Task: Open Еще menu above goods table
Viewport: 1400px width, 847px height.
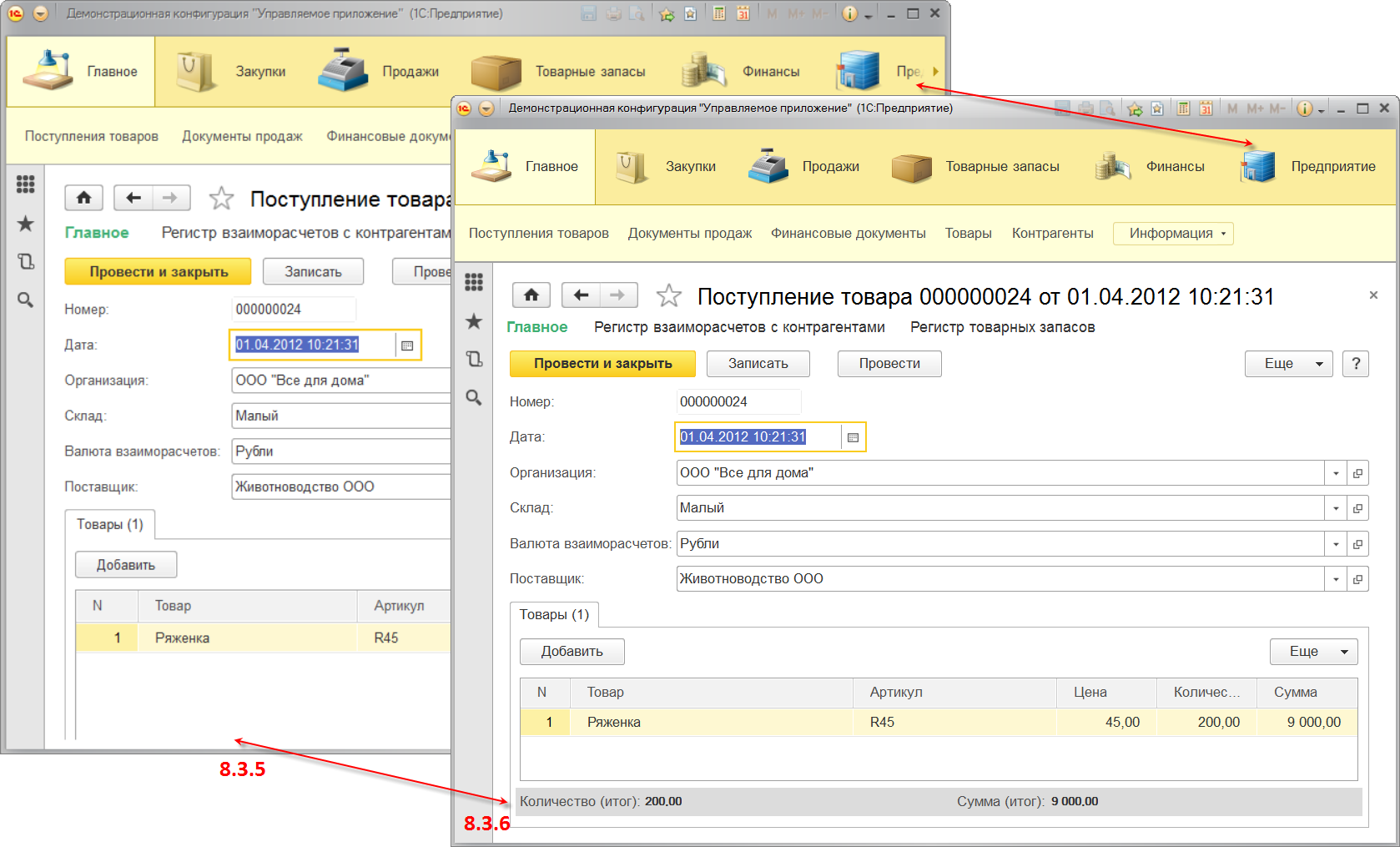Action: tap(1313, 652)
